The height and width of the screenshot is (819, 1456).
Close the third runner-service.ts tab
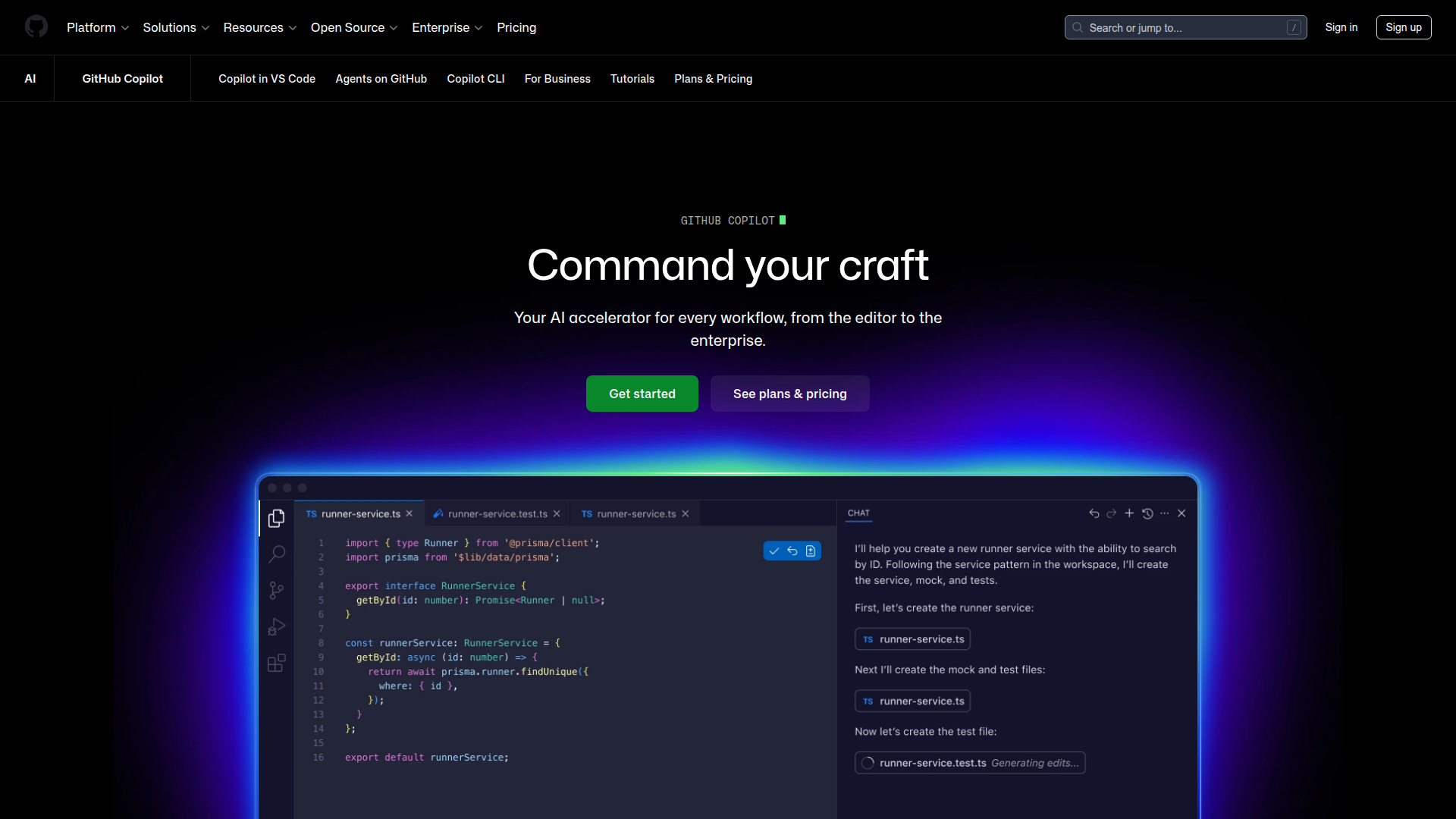coord(686,513)
